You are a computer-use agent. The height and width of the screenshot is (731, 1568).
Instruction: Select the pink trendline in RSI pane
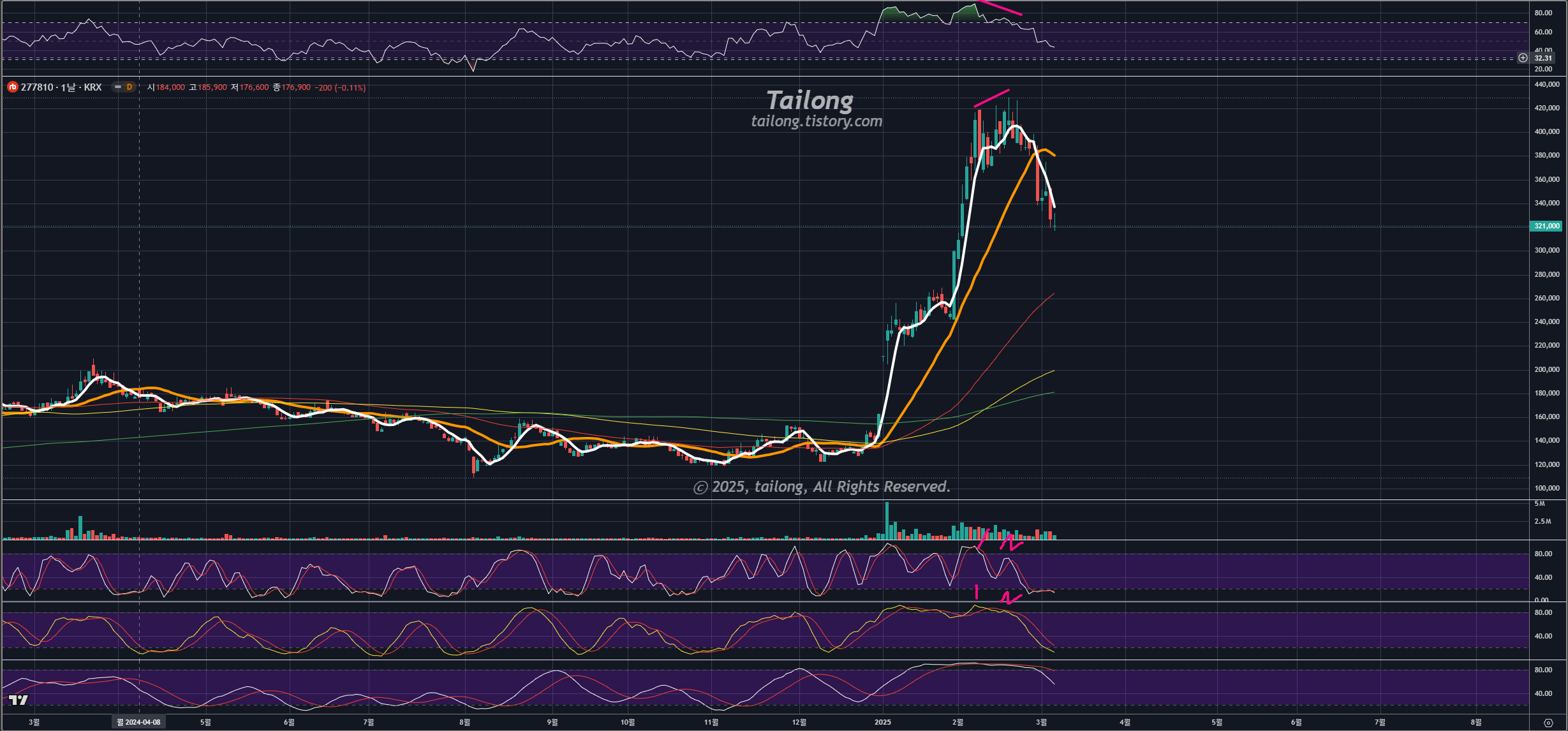click(1000, 8)
